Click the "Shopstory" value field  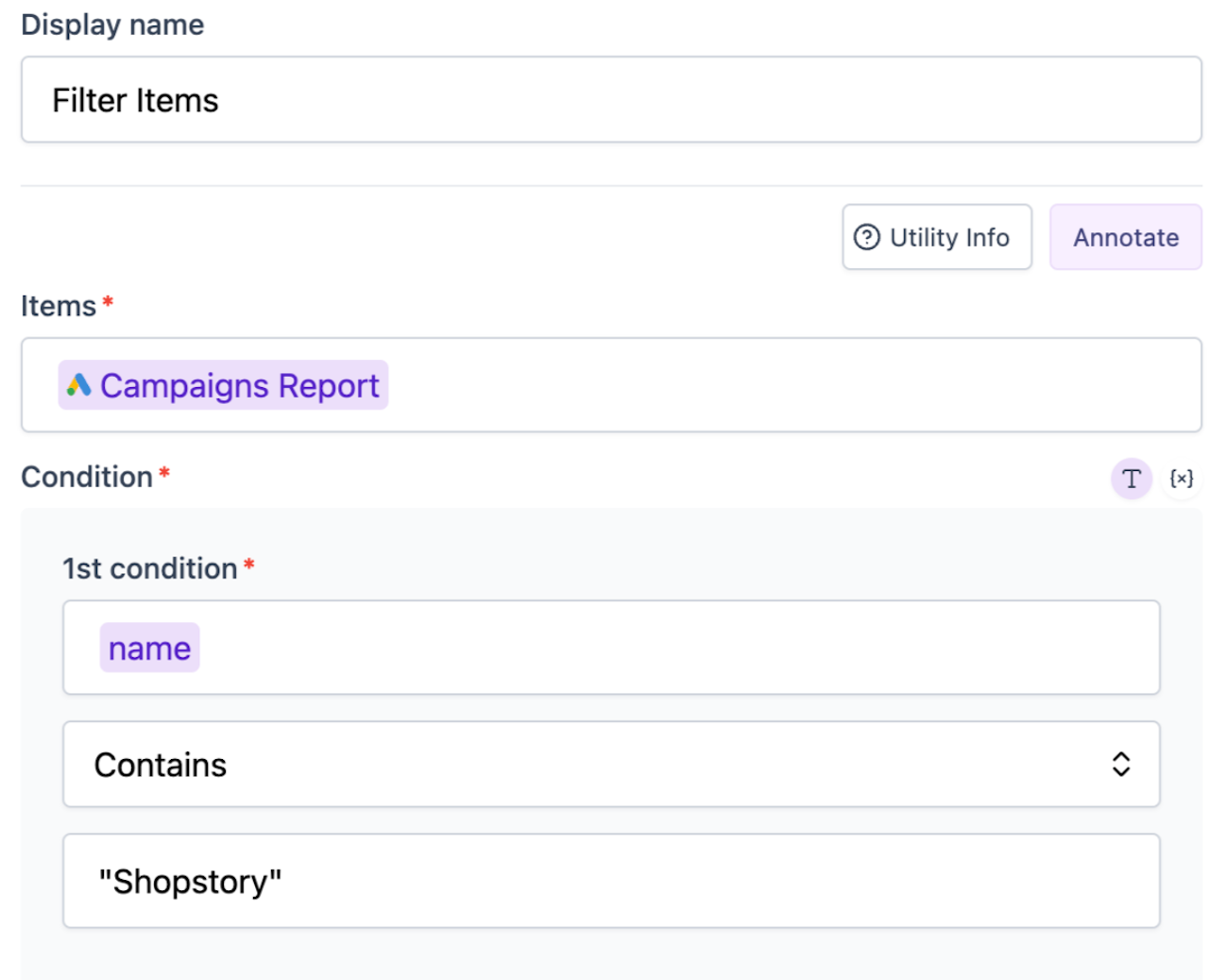point(610,881)
